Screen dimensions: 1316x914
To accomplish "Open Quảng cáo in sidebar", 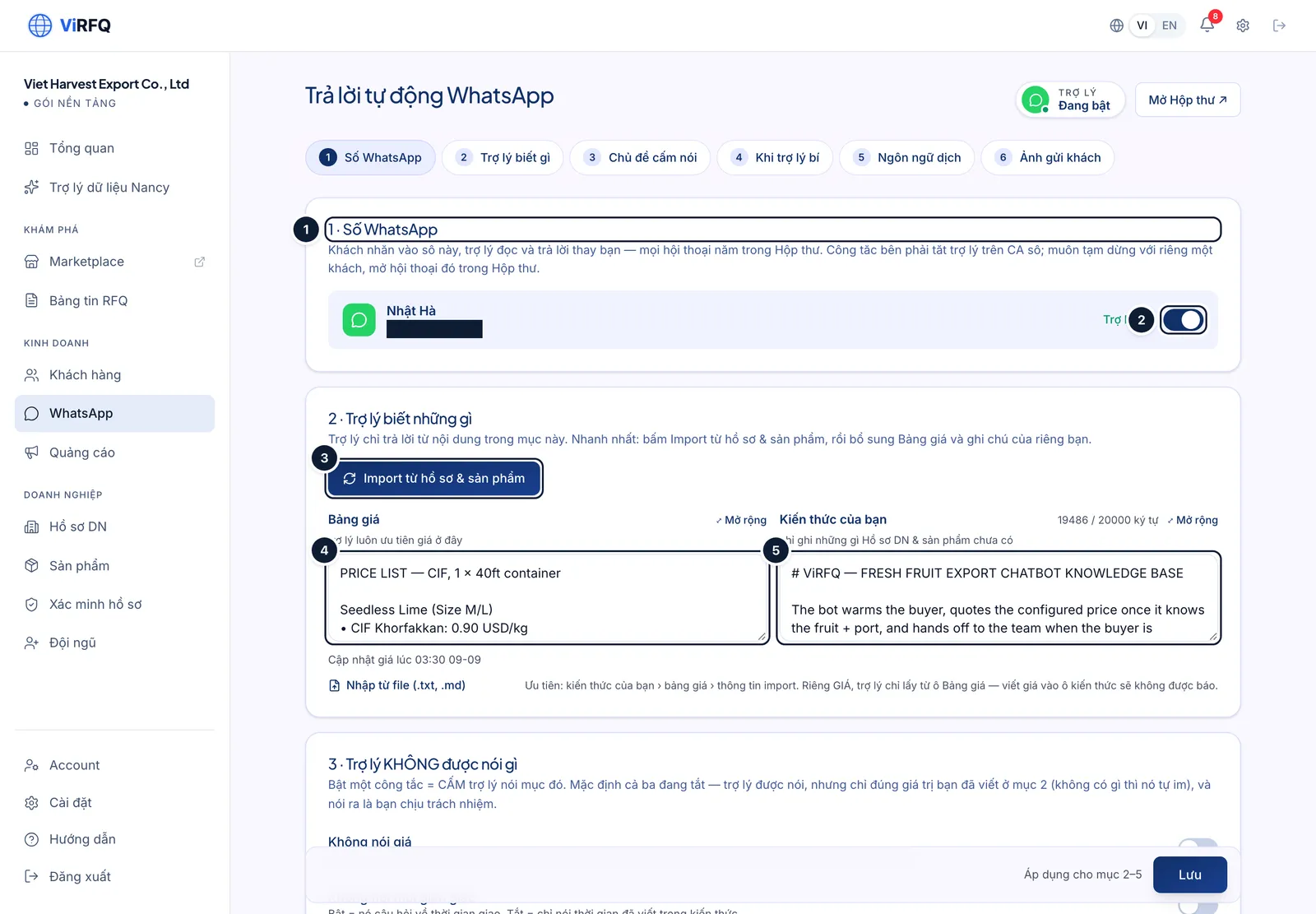I will [114, 452].
